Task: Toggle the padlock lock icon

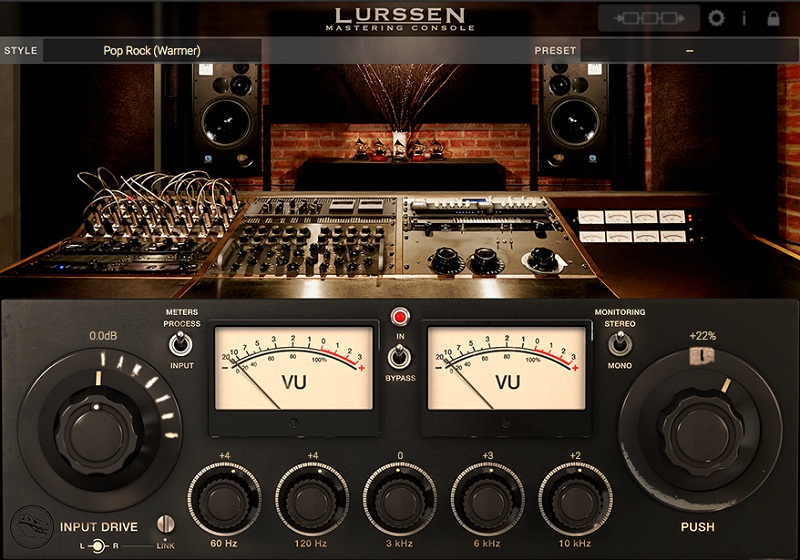Action: 773,18
